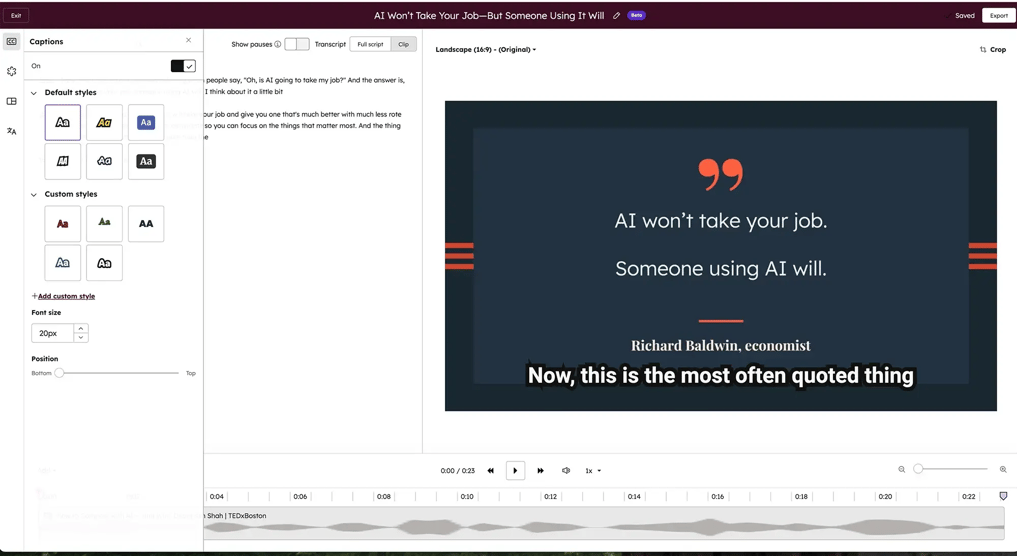Select the black outlined custom style

104,263
